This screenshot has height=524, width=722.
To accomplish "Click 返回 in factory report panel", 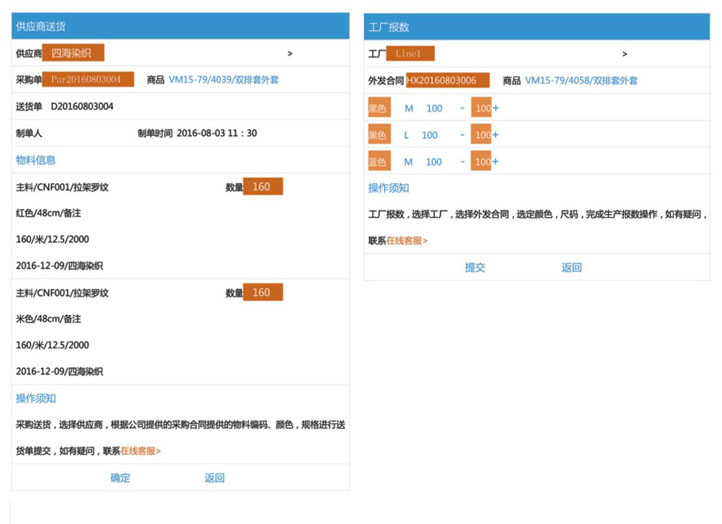I will pyautogui.click(x=571, y=267).
